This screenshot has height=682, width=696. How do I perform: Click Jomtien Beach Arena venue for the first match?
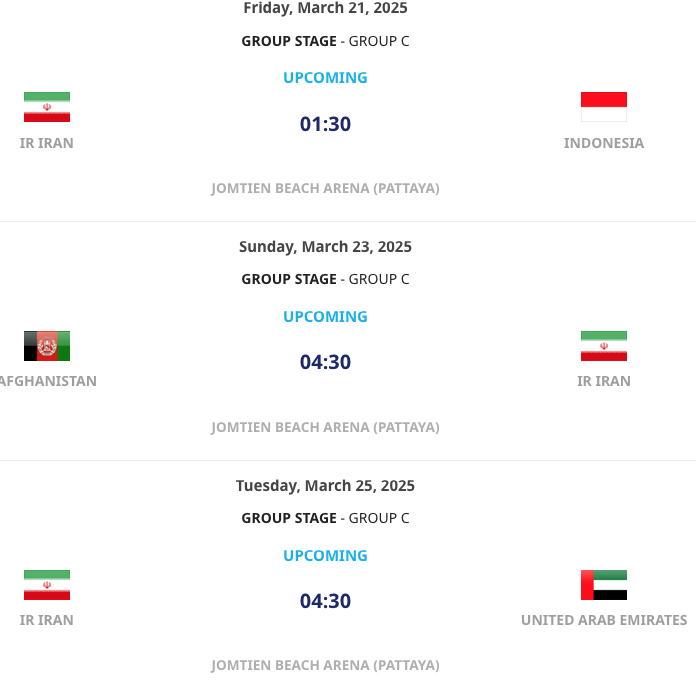pyautogui.click(x=325, y=188)
